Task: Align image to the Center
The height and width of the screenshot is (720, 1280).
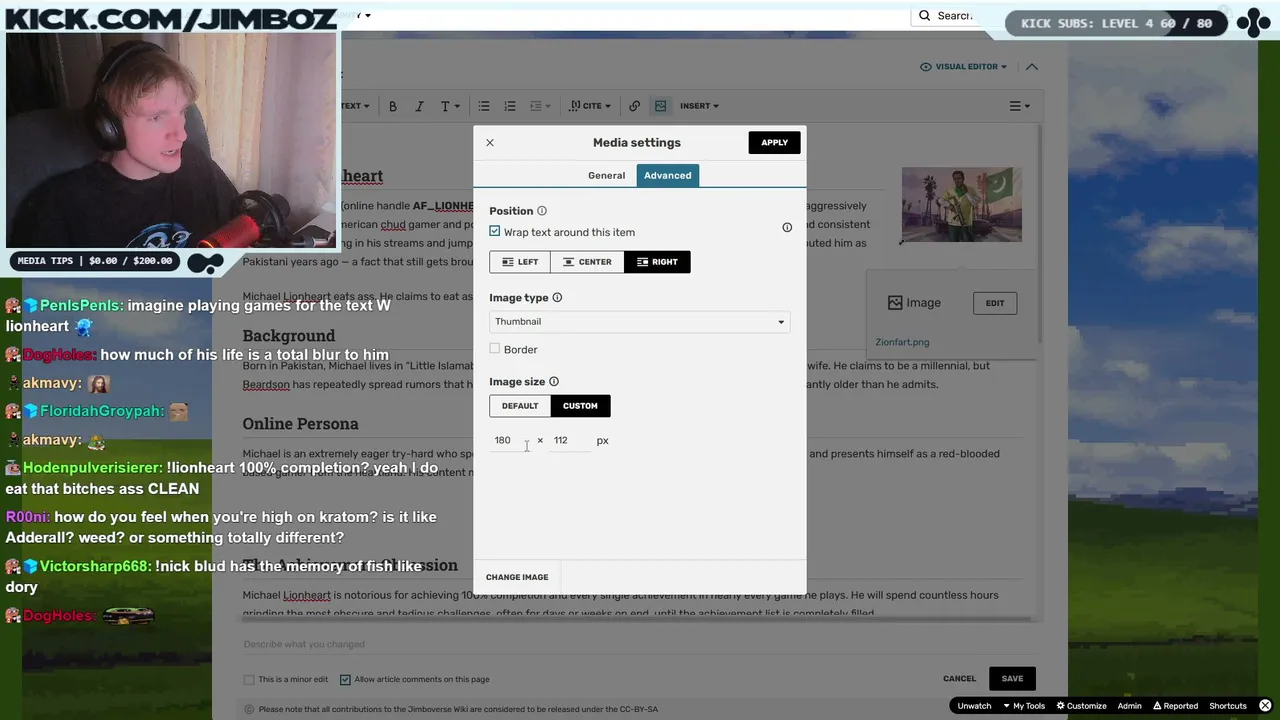Action: click(587, 262)
